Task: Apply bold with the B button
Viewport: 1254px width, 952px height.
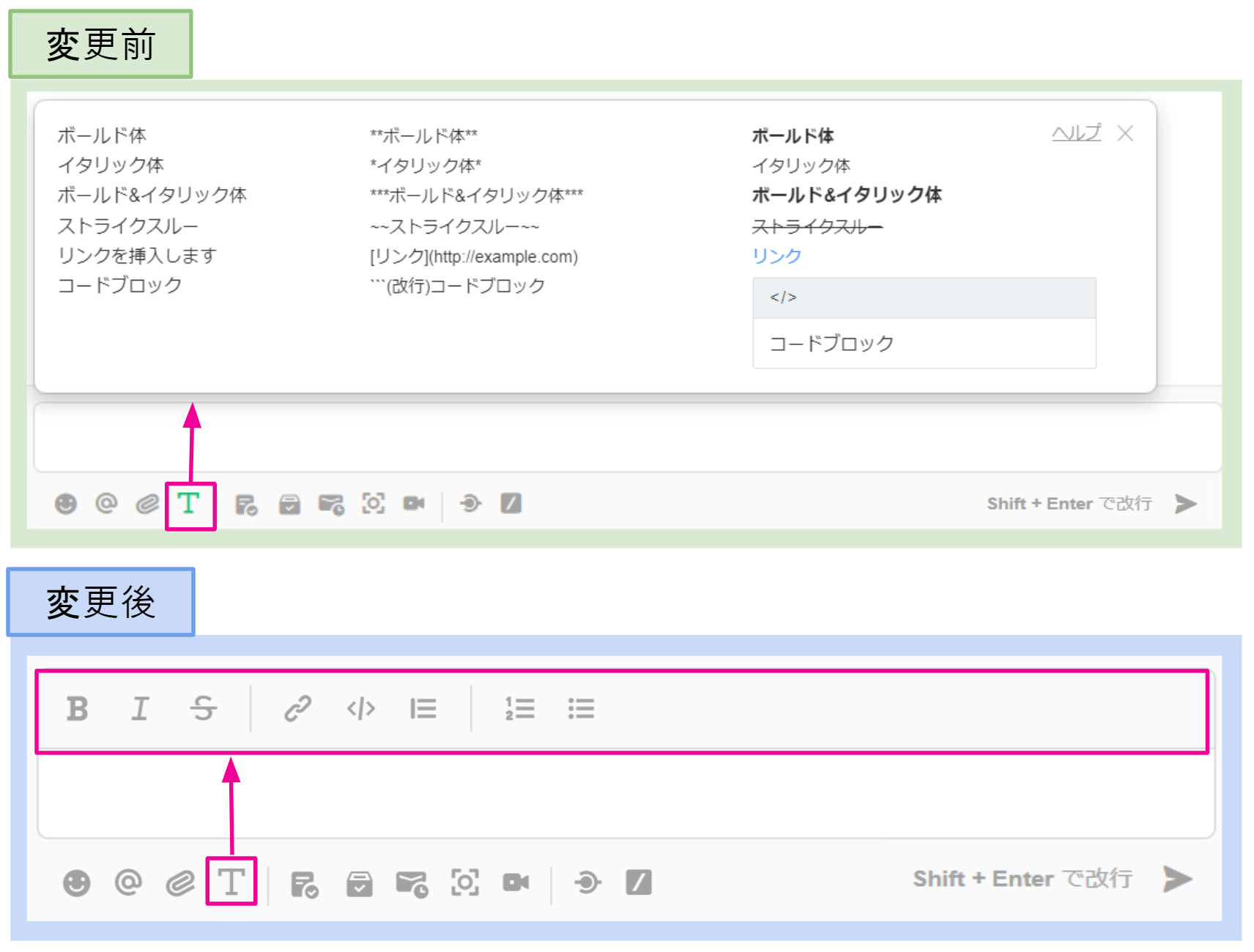Action: [77, 709]
